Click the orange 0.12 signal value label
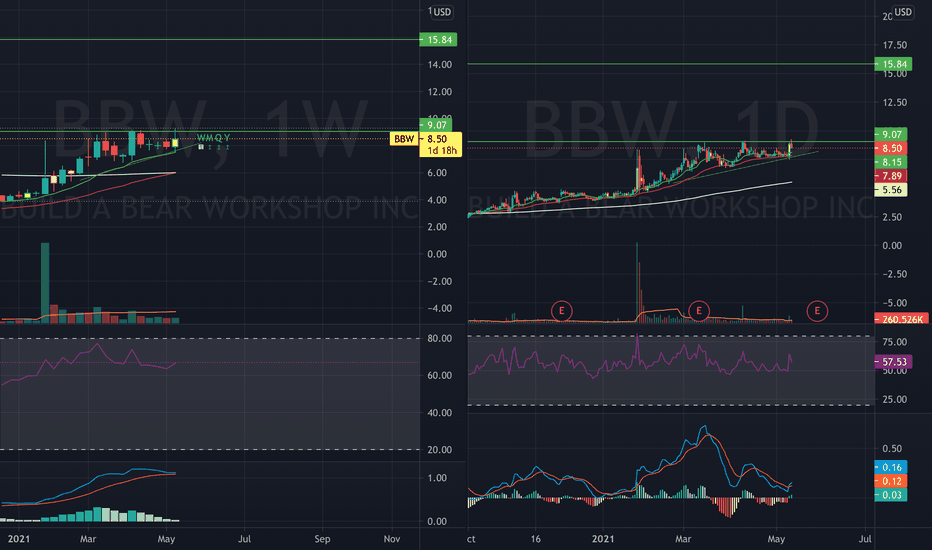932x550 pixels. 891,481
